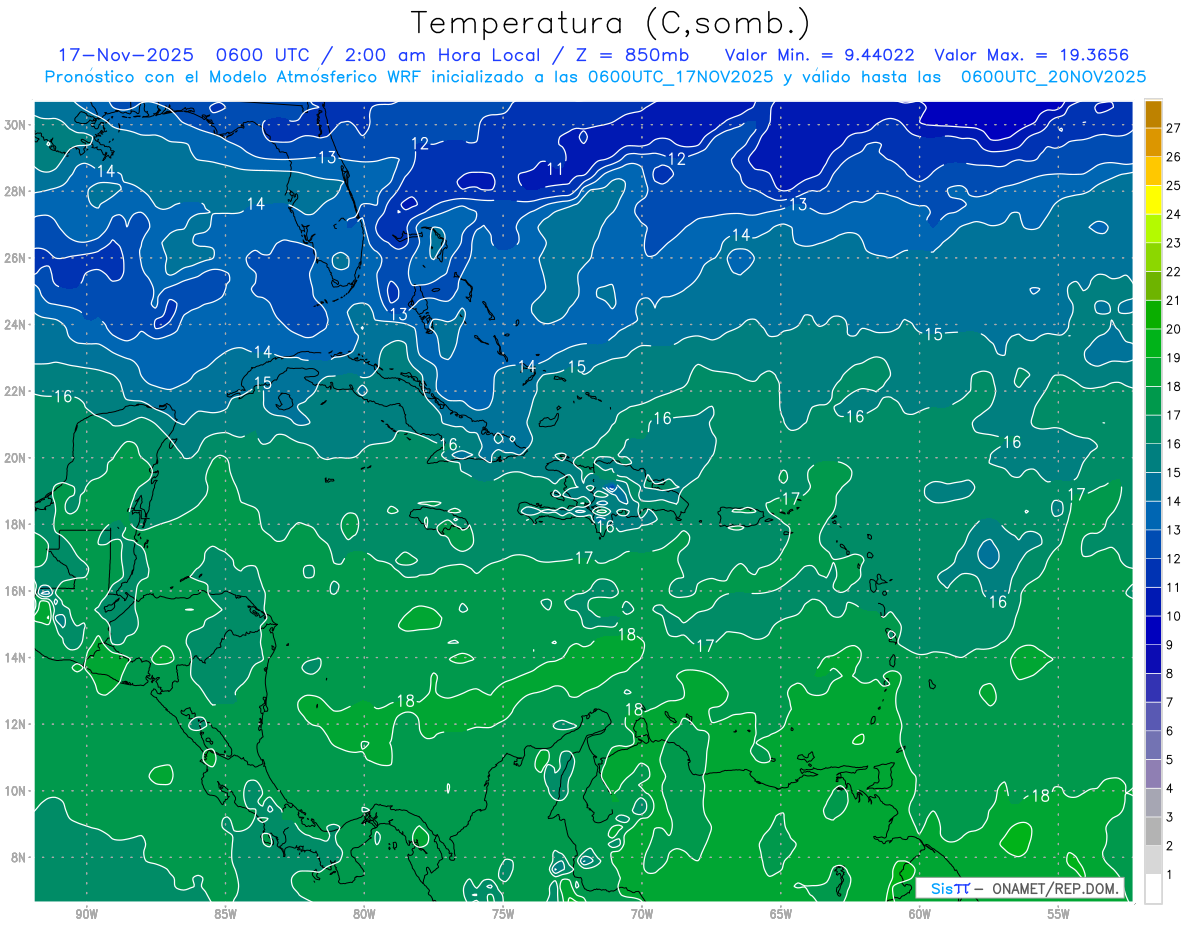Click the legend label '10'
Screen dimensions: 1200x927
click(1174, 616)
